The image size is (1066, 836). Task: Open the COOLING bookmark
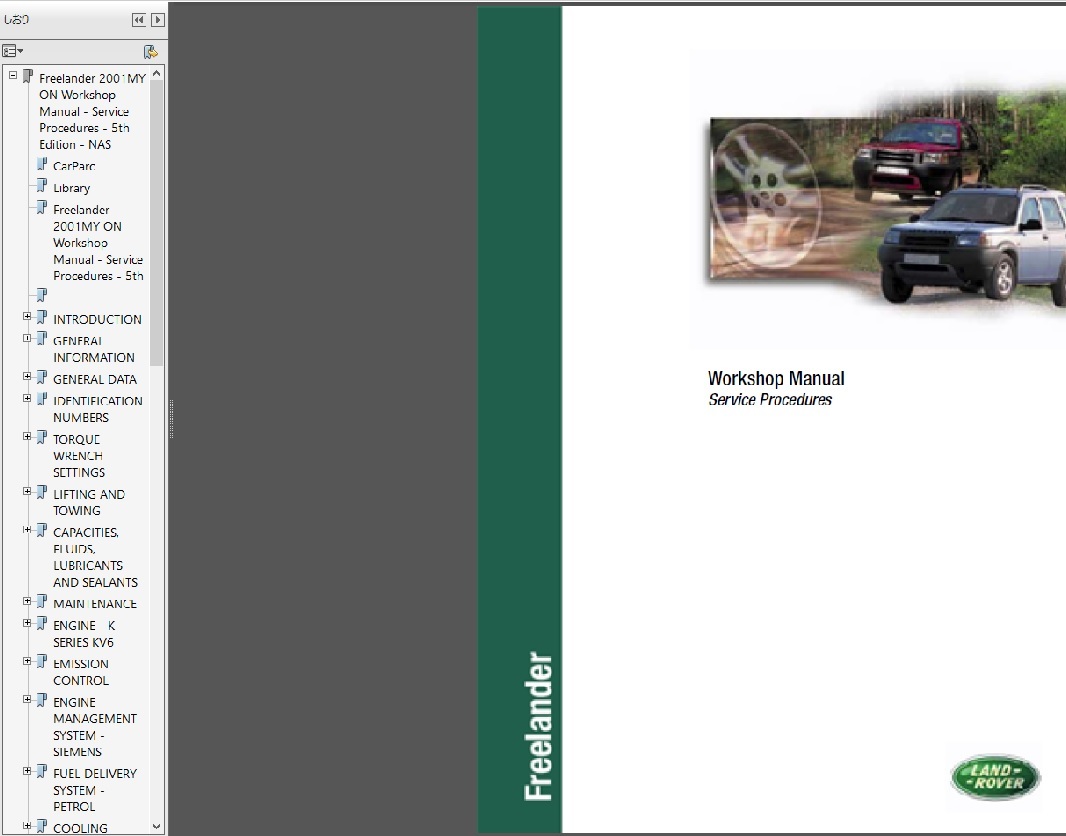click(x=80, y=828)
